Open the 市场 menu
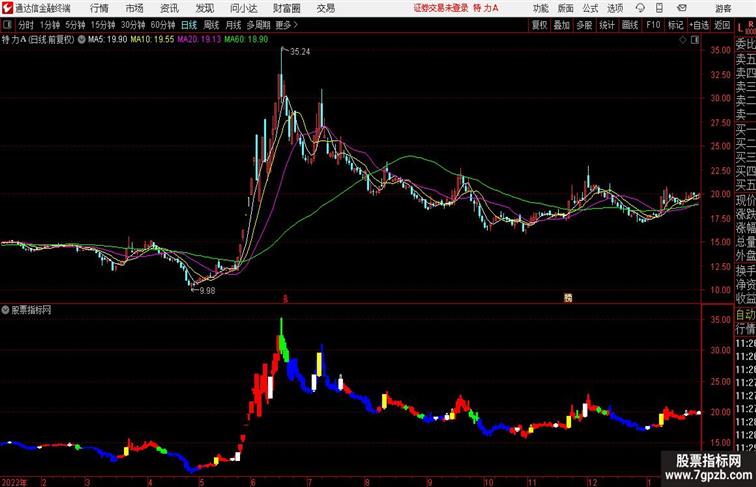Image resolution: width=756 pixels, height=487 pixels. [135, 8]
